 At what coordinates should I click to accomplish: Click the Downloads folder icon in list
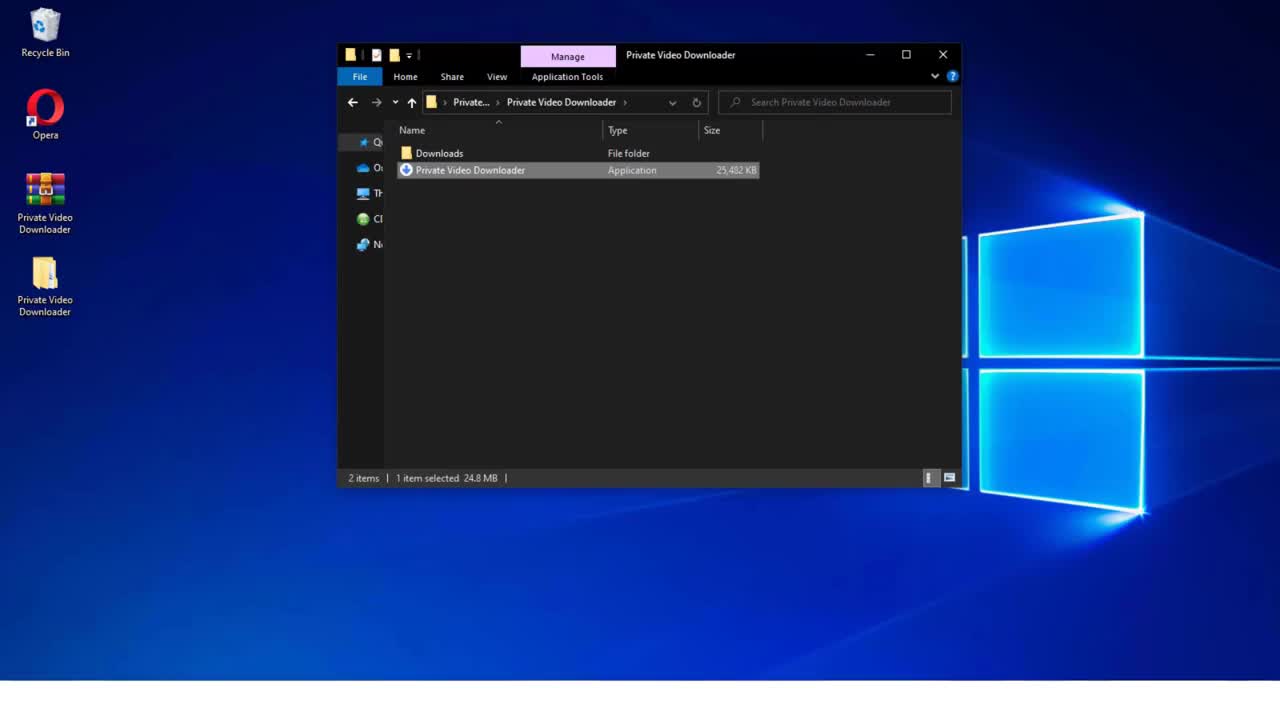(x=406, y=153)
